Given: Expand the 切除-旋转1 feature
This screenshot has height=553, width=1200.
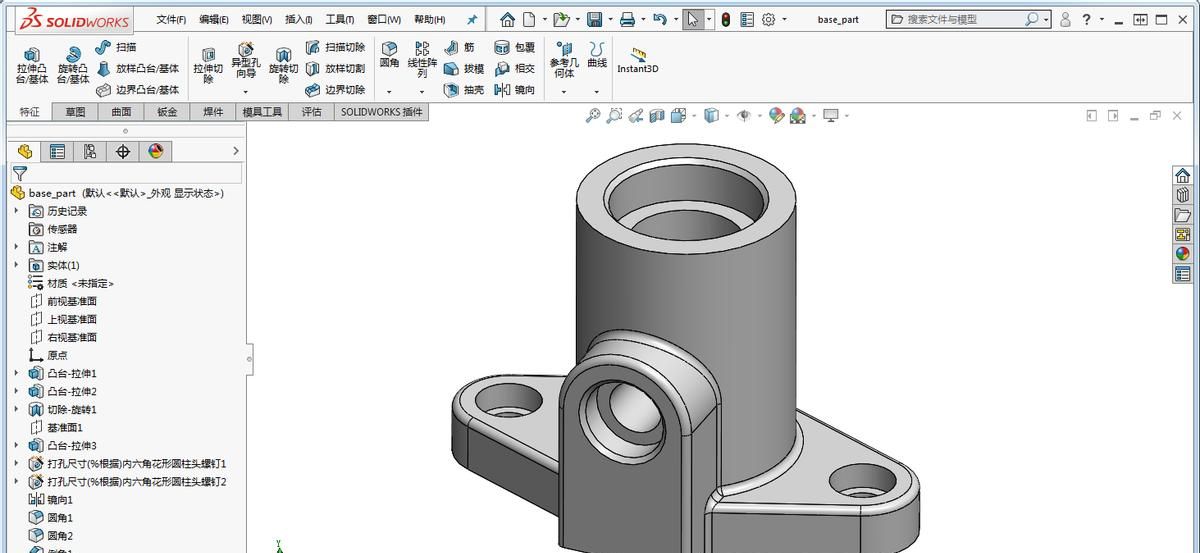Looking at the screenshot, I should coord(16,409).
